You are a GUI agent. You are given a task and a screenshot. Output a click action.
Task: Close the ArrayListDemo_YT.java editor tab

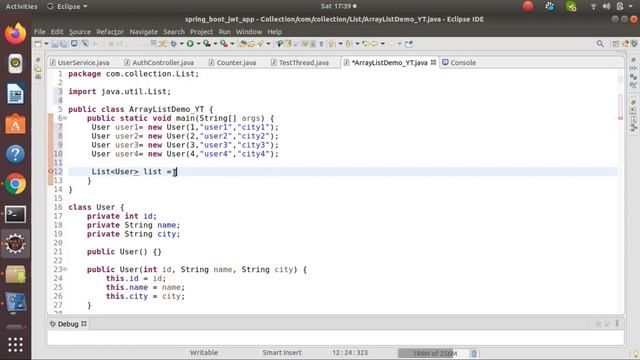433,62
